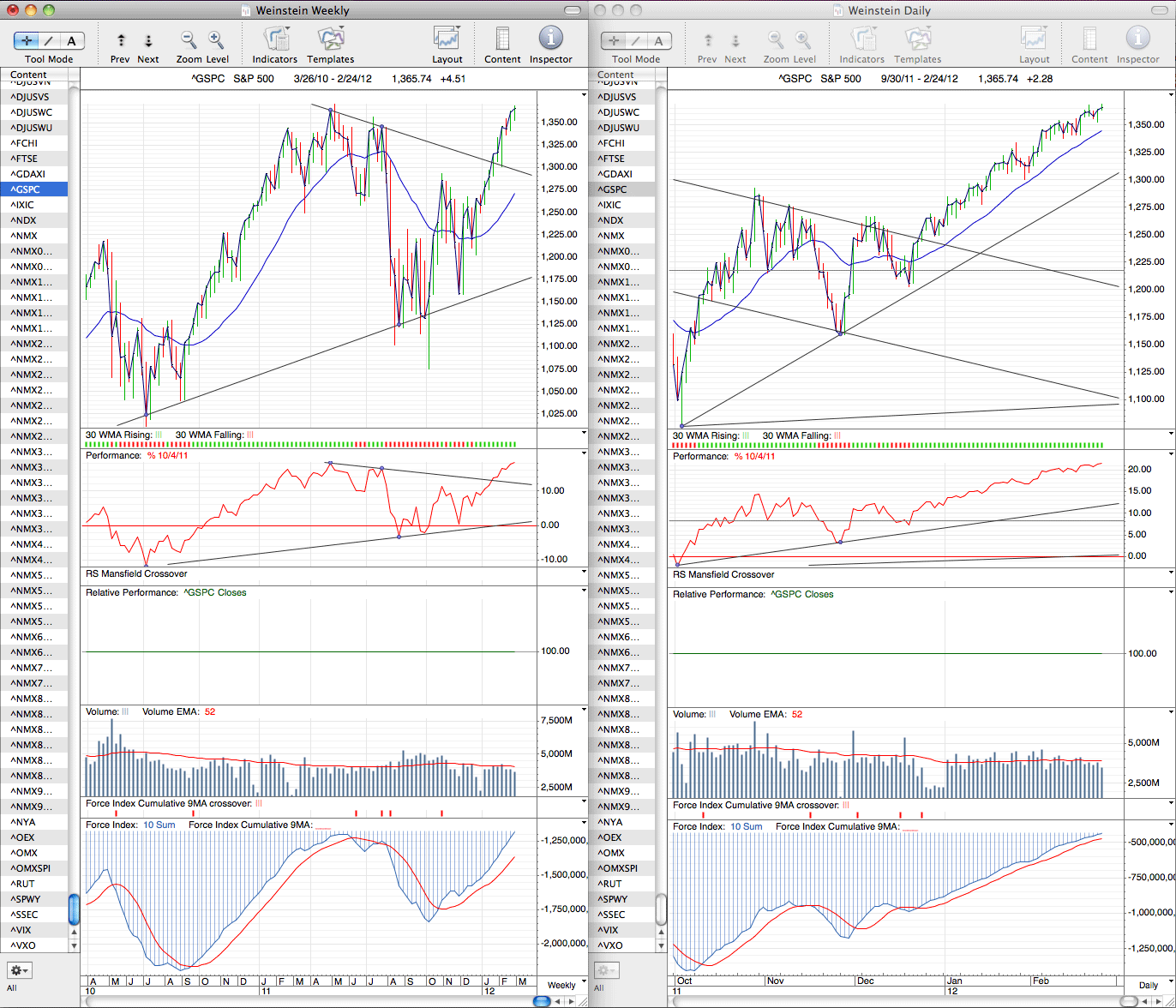Toggle Content sidebar icon in Weinstein Weekly

tap(502, 39)
